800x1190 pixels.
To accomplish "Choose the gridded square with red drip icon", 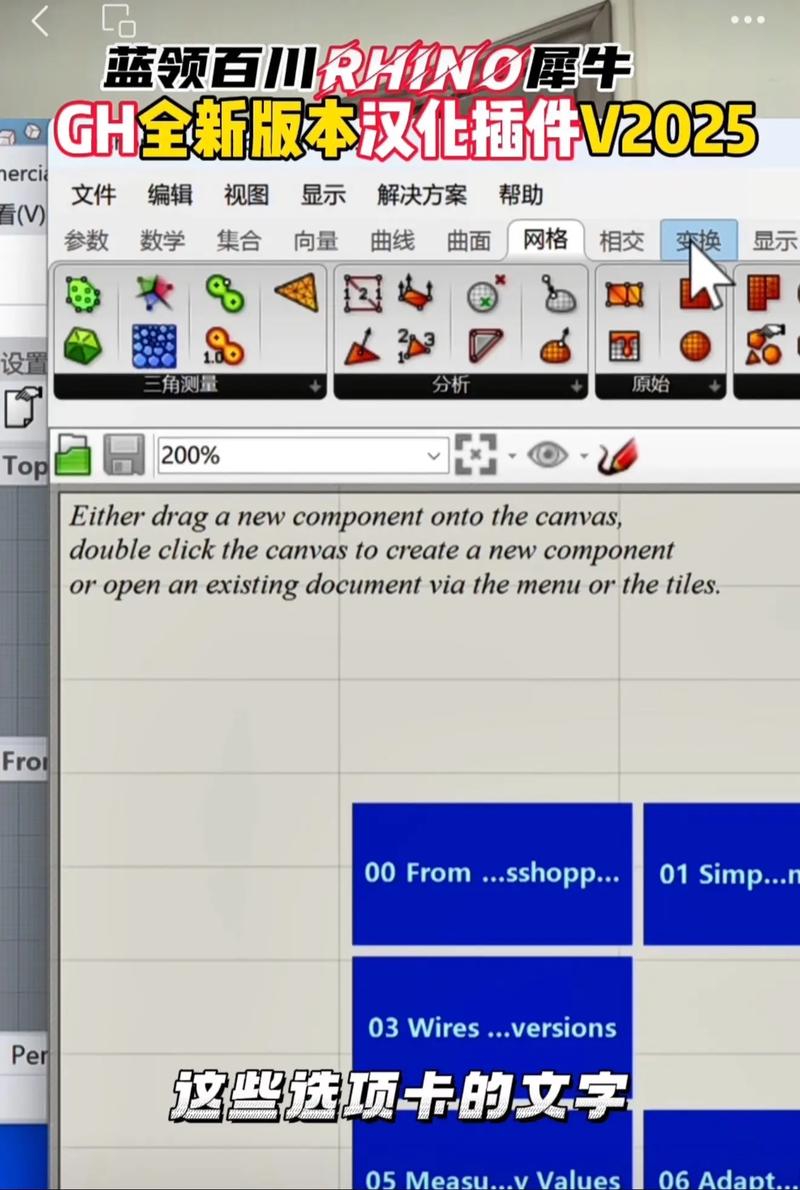I will [624, 346].
